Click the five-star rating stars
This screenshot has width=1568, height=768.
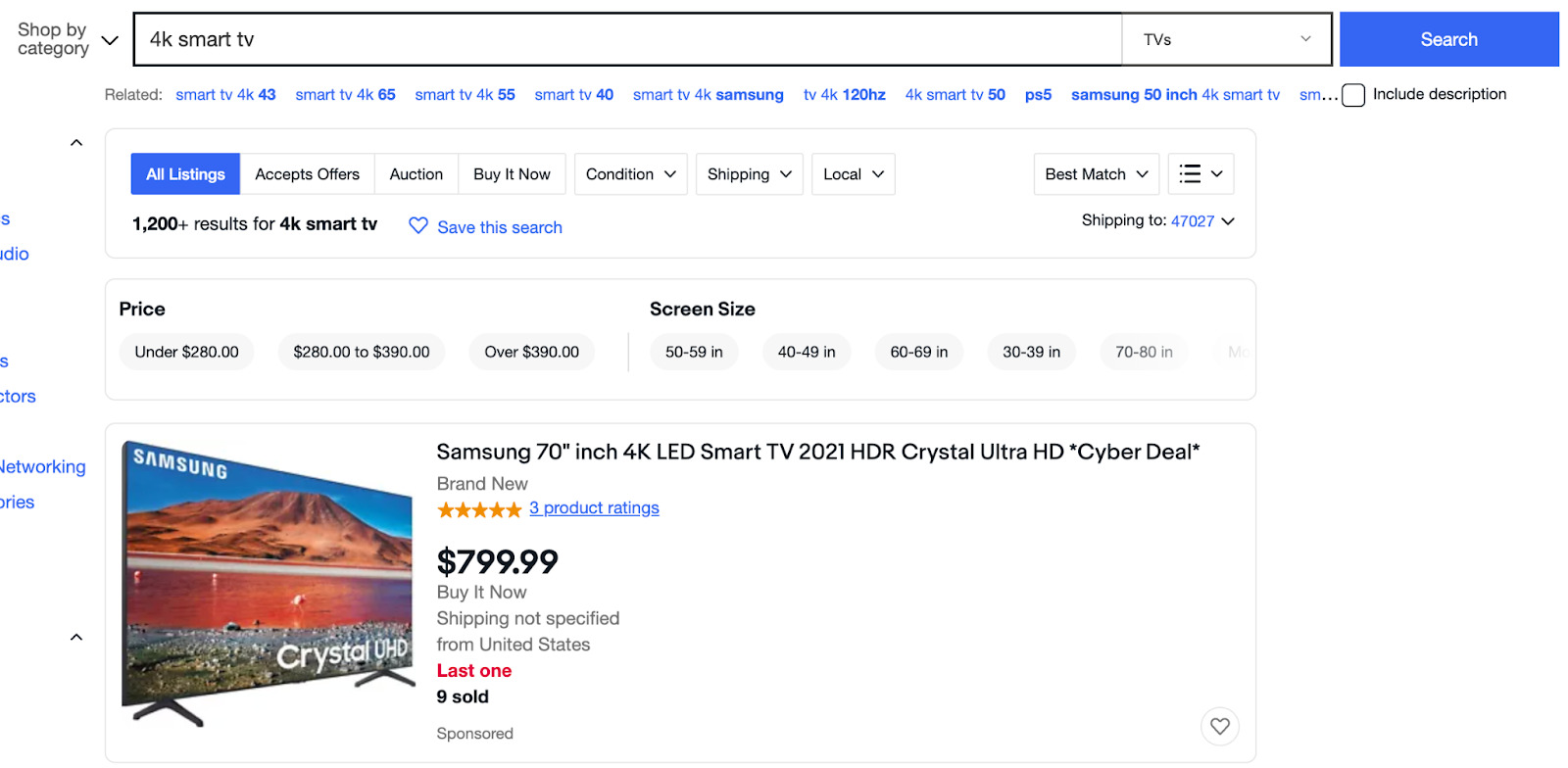click(479, 508)
